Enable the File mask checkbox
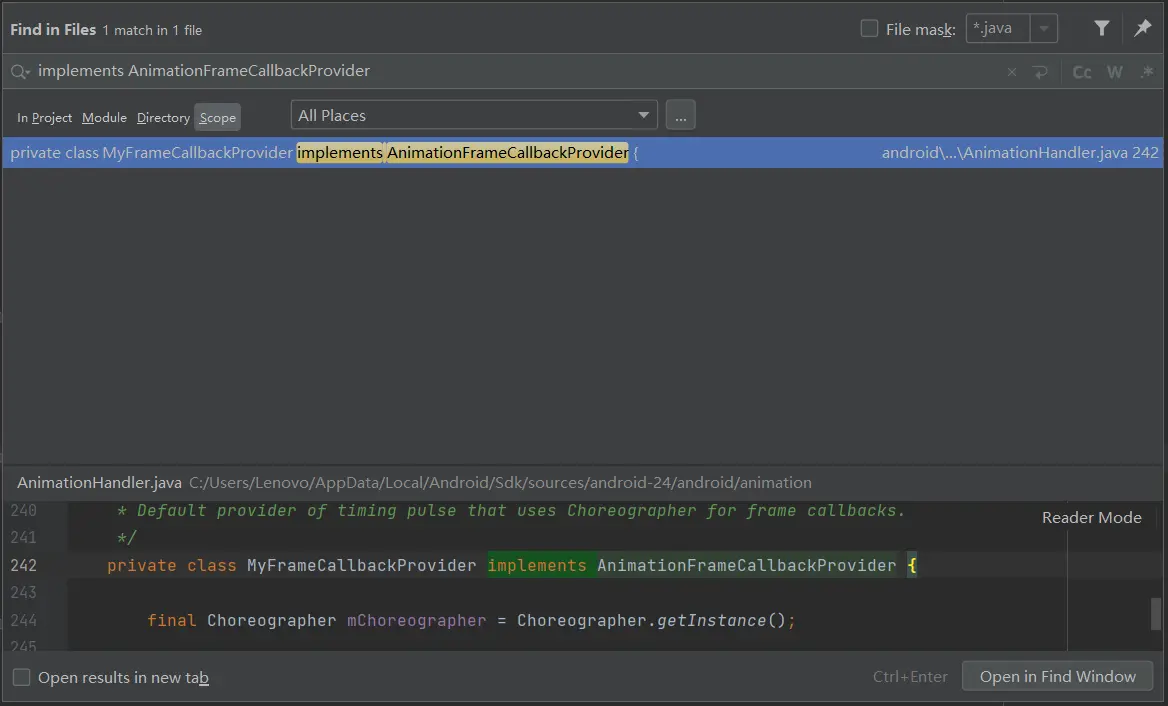The width and height of the screenshot is (1168, 706). (x=870, y=29)
